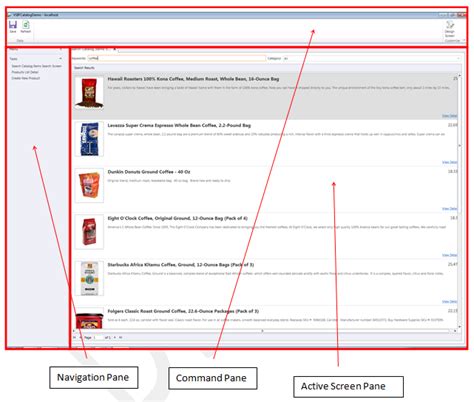Viewport: 474px width, 402px height.
Task: Click the Refresh icon in the ribbon
Action: click(x=26, y=26)
